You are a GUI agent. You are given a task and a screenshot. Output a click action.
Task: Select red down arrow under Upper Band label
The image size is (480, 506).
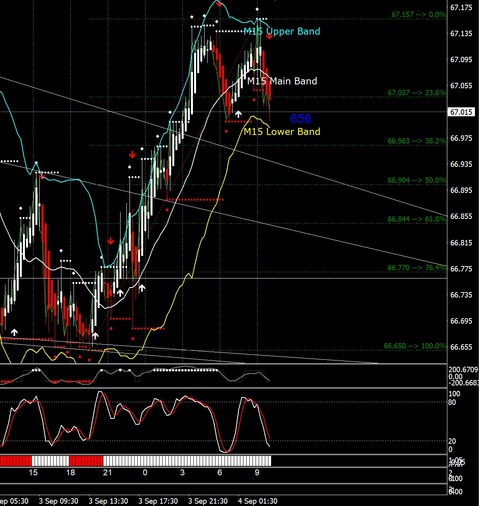(269, 36)
